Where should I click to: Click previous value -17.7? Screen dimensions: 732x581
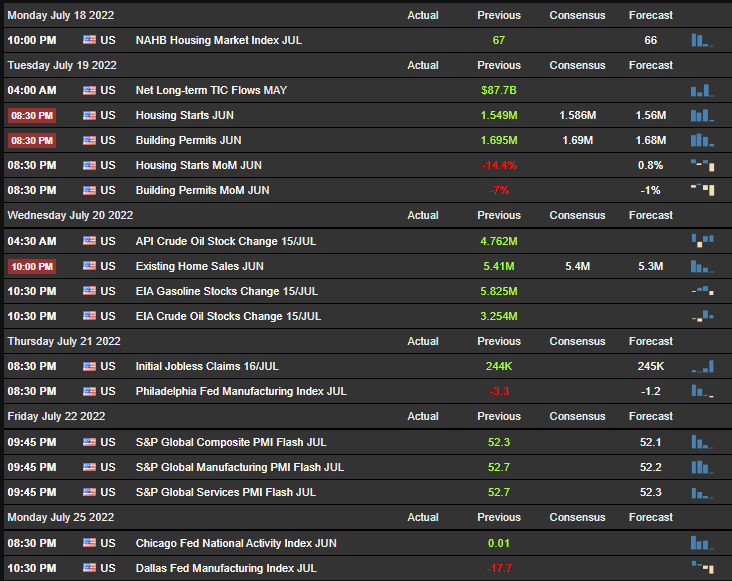[499, 568]
